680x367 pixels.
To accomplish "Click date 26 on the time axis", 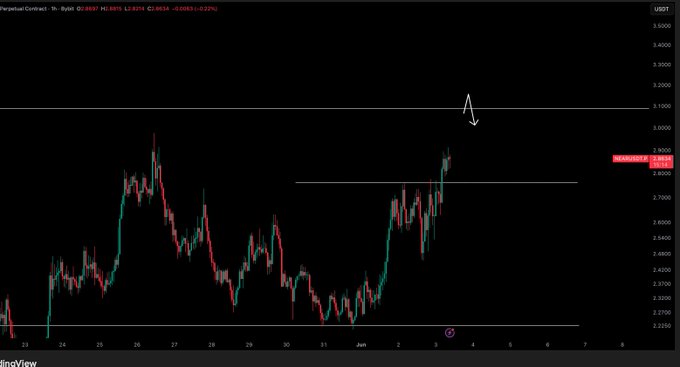I will (137, 345).
